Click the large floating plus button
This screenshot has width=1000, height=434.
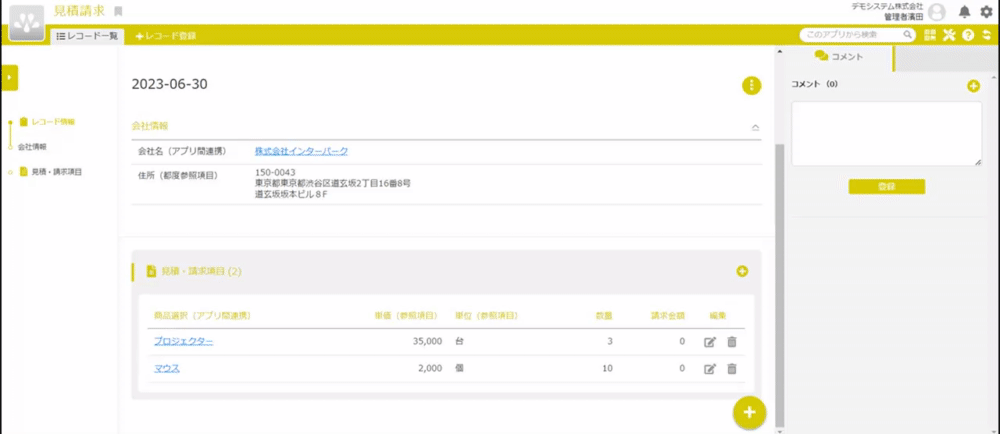749,411
